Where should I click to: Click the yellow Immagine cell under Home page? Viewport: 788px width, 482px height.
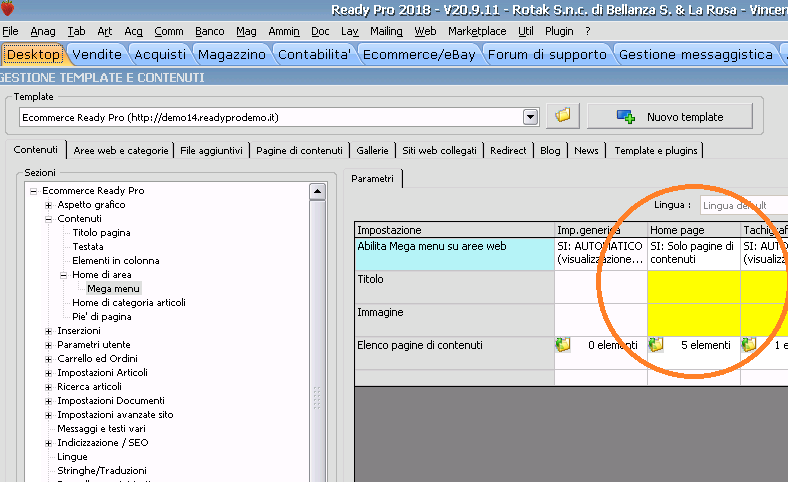(694, 320)
